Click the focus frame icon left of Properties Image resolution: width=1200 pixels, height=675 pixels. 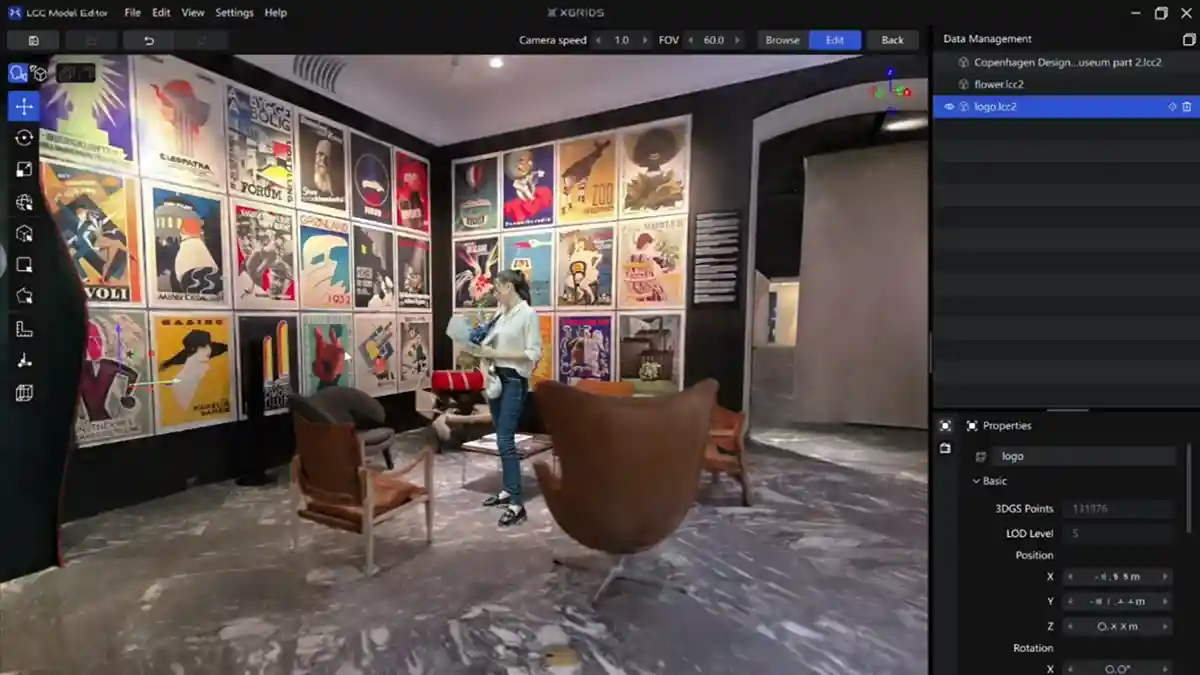tap(945, 426)
